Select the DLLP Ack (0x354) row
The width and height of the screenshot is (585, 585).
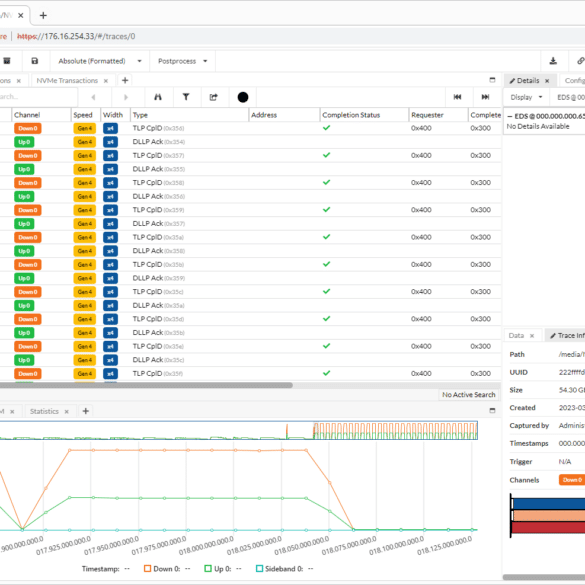point(250,142)
